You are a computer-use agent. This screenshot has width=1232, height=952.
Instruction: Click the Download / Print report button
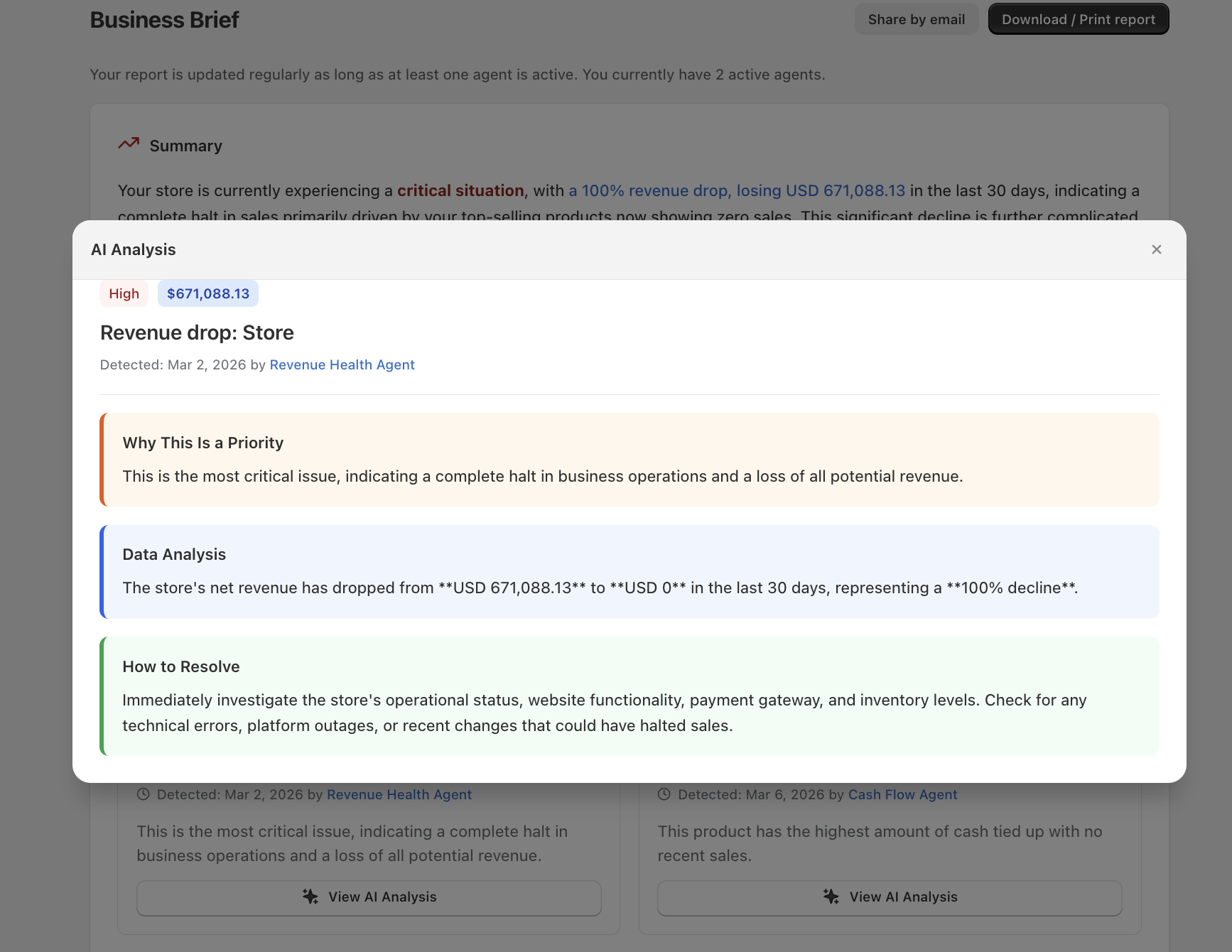point(1078,19)
